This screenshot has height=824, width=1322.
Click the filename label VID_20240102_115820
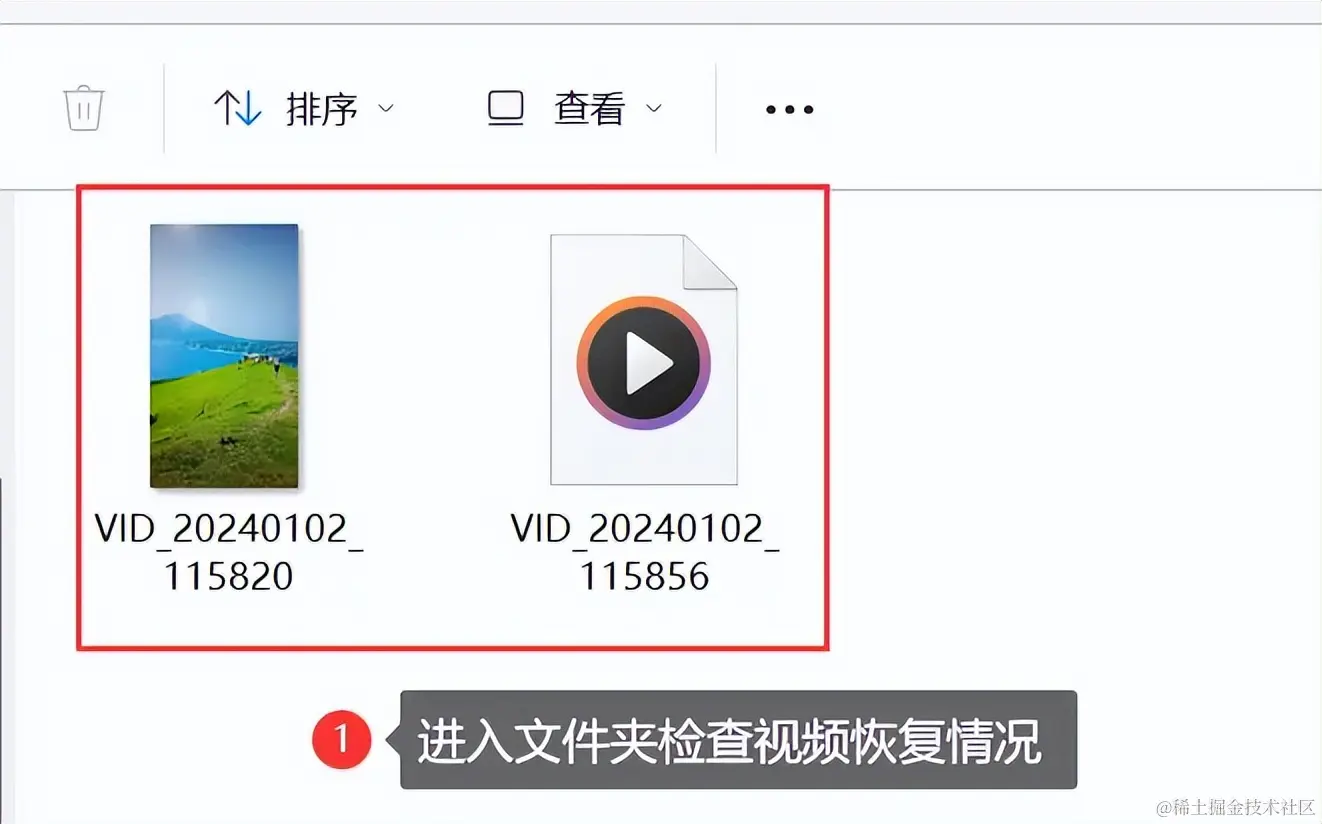(229, 551)
